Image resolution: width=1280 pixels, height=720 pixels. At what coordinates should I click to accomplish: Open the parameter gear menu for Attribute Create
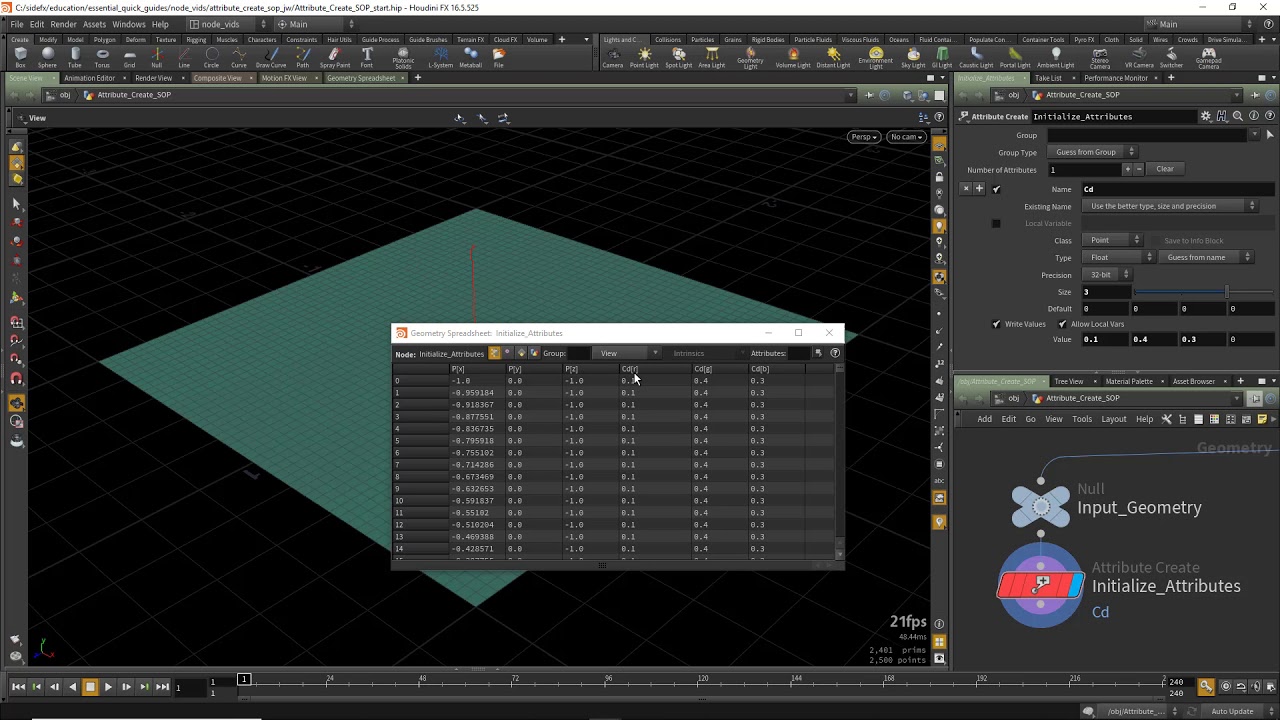pyautogui.click(x=1206, y=116)
